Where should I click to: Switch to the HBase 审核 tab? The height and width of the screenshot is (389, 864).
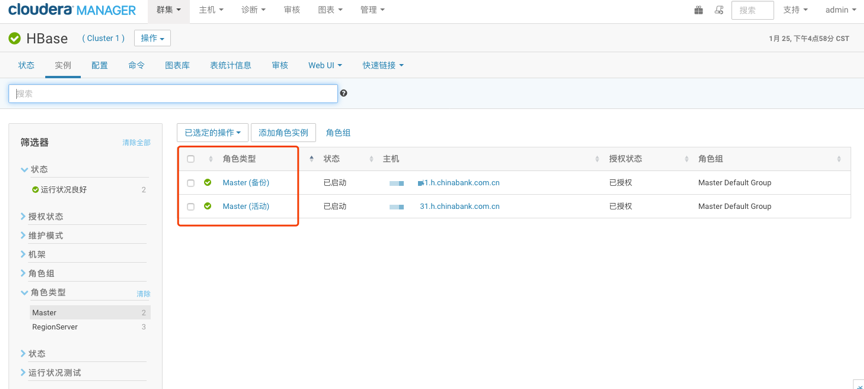tap(280, 65)
